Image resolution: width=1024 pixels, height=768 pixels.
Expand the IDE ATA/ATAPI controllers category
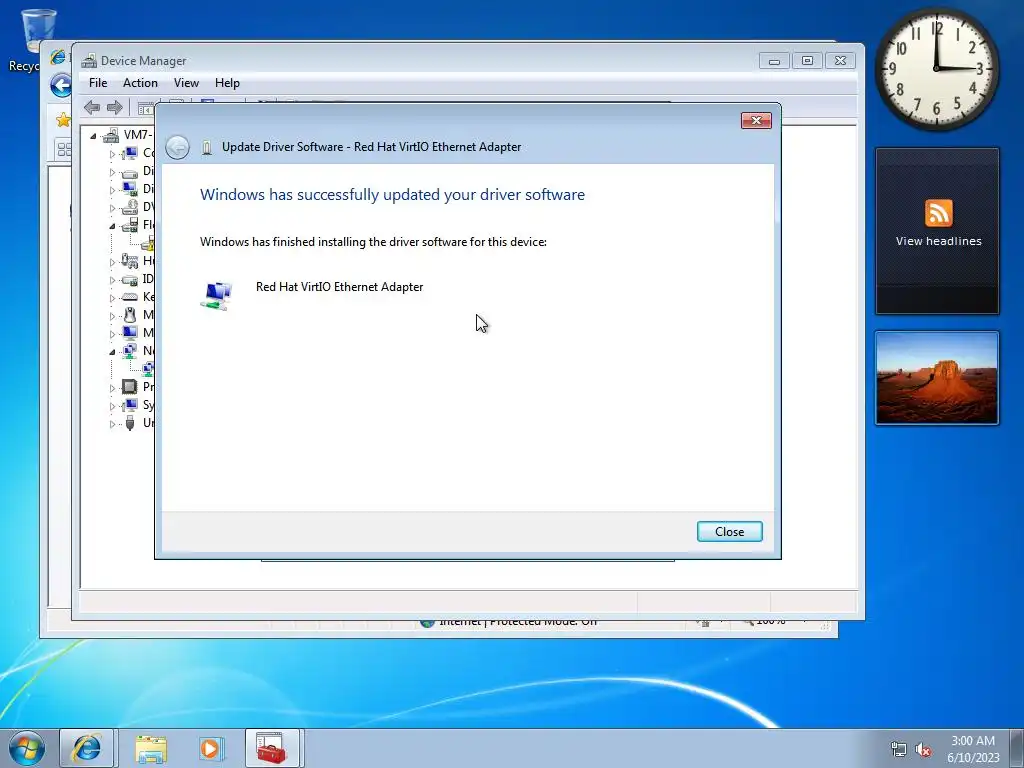coord(112,280)
